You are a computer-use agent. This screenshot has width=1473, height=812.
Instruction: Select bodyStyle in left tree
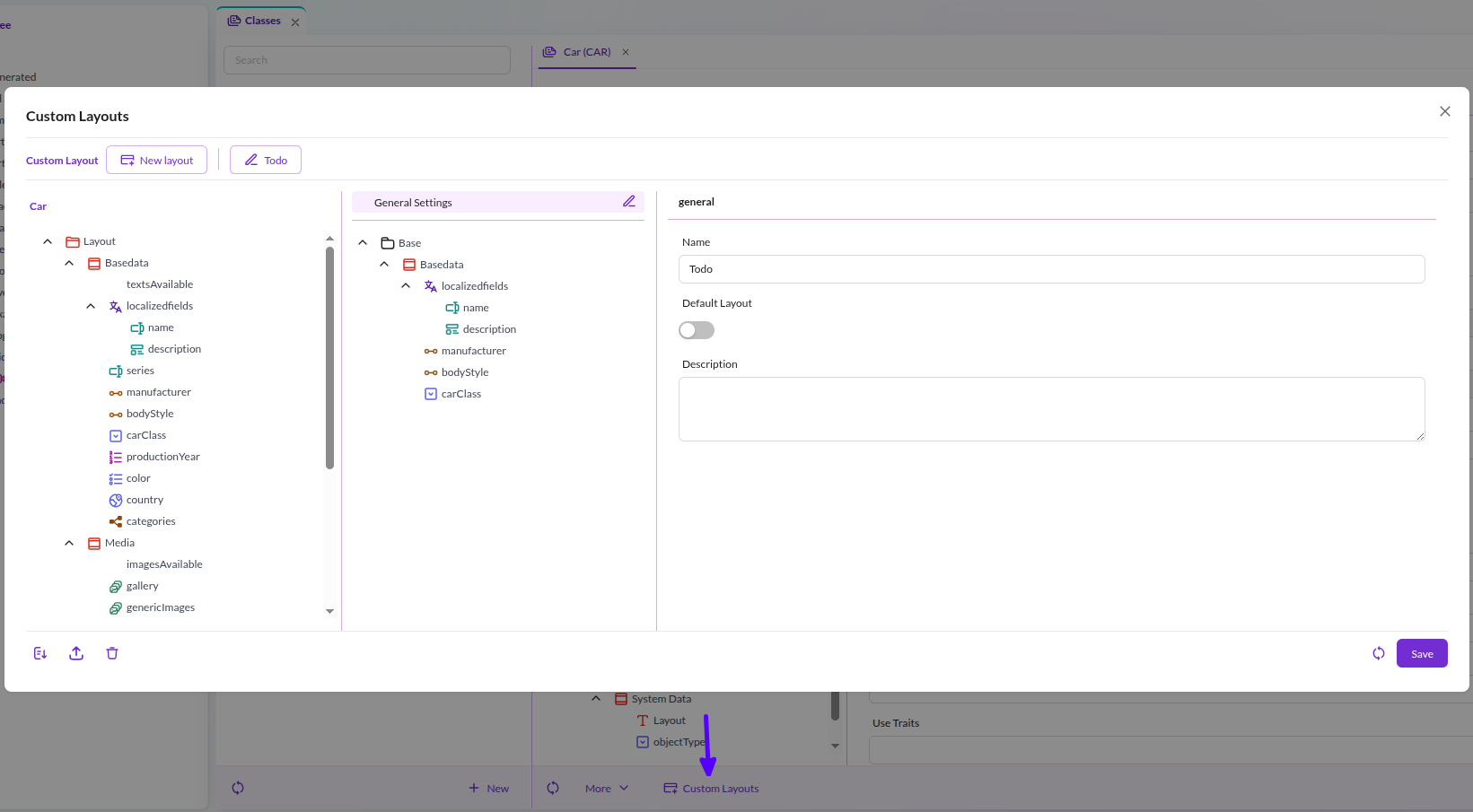[150, 414]
